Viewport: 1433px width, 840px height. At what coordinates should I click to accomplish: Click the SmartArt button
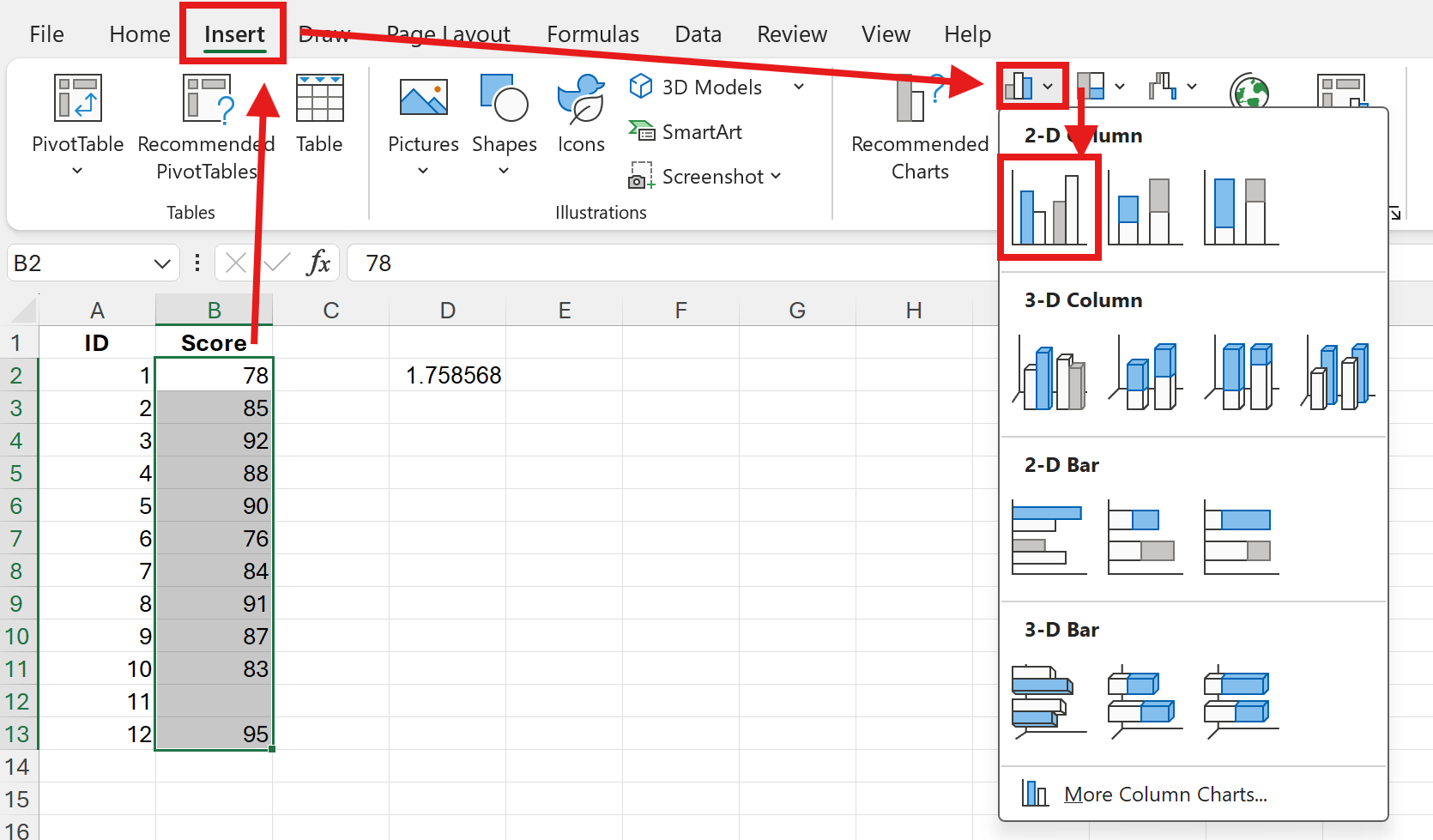point(686,132)
